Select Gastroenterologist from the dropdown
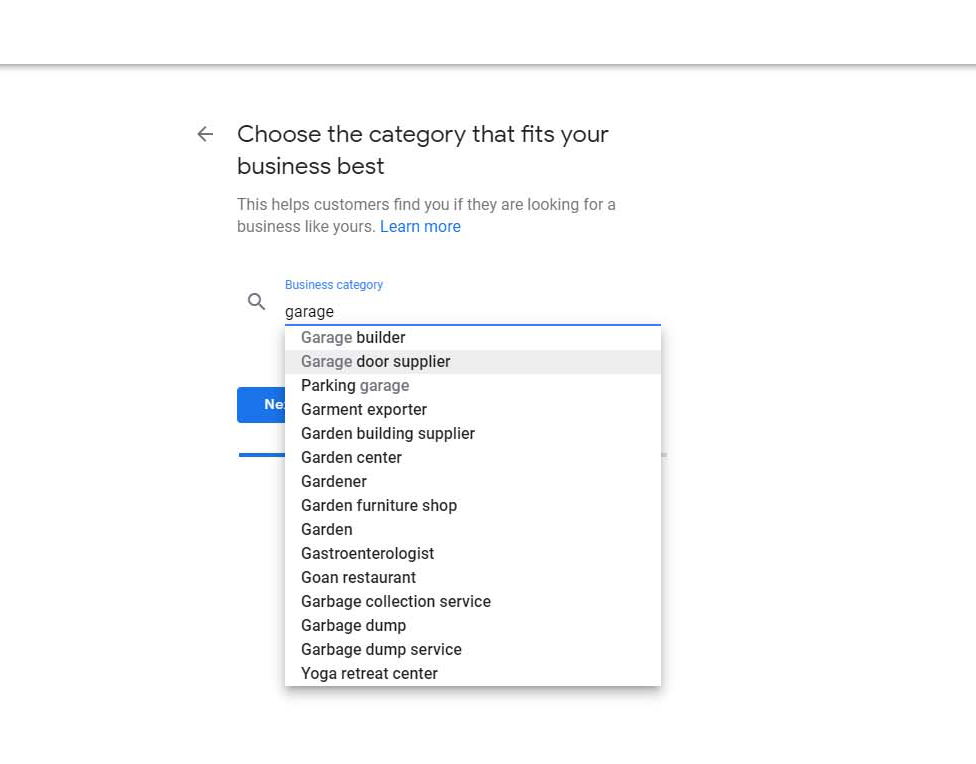Screen dimensions: 976x764 [367, 553]
